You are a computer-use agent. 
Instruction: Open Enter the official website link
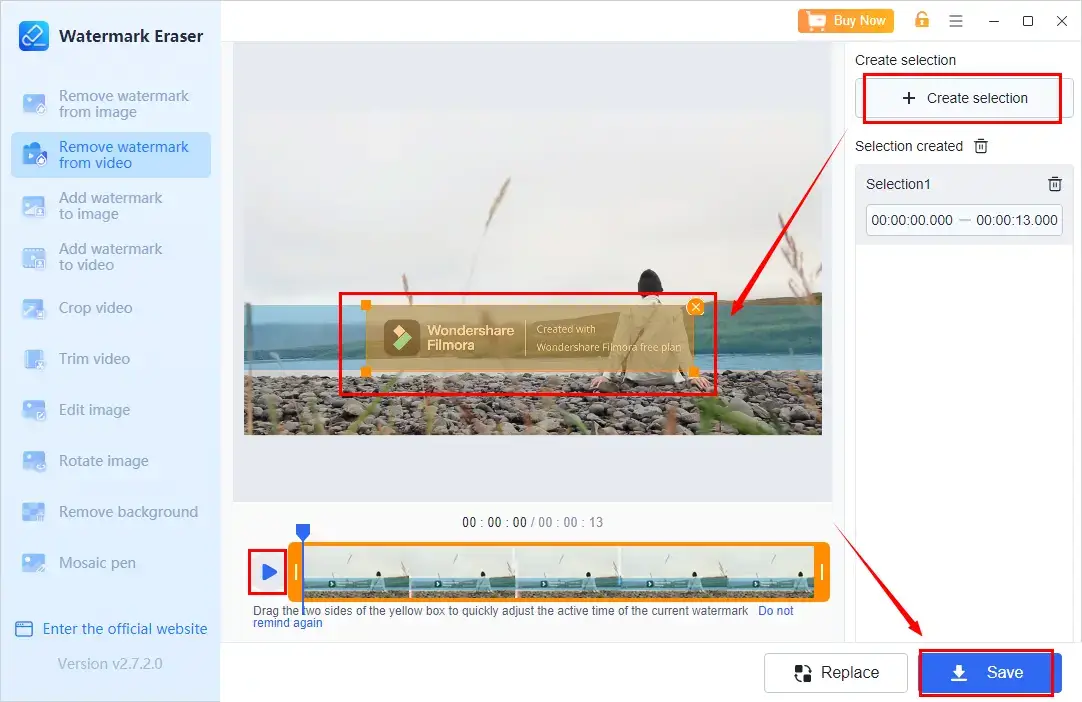[111, 629]
